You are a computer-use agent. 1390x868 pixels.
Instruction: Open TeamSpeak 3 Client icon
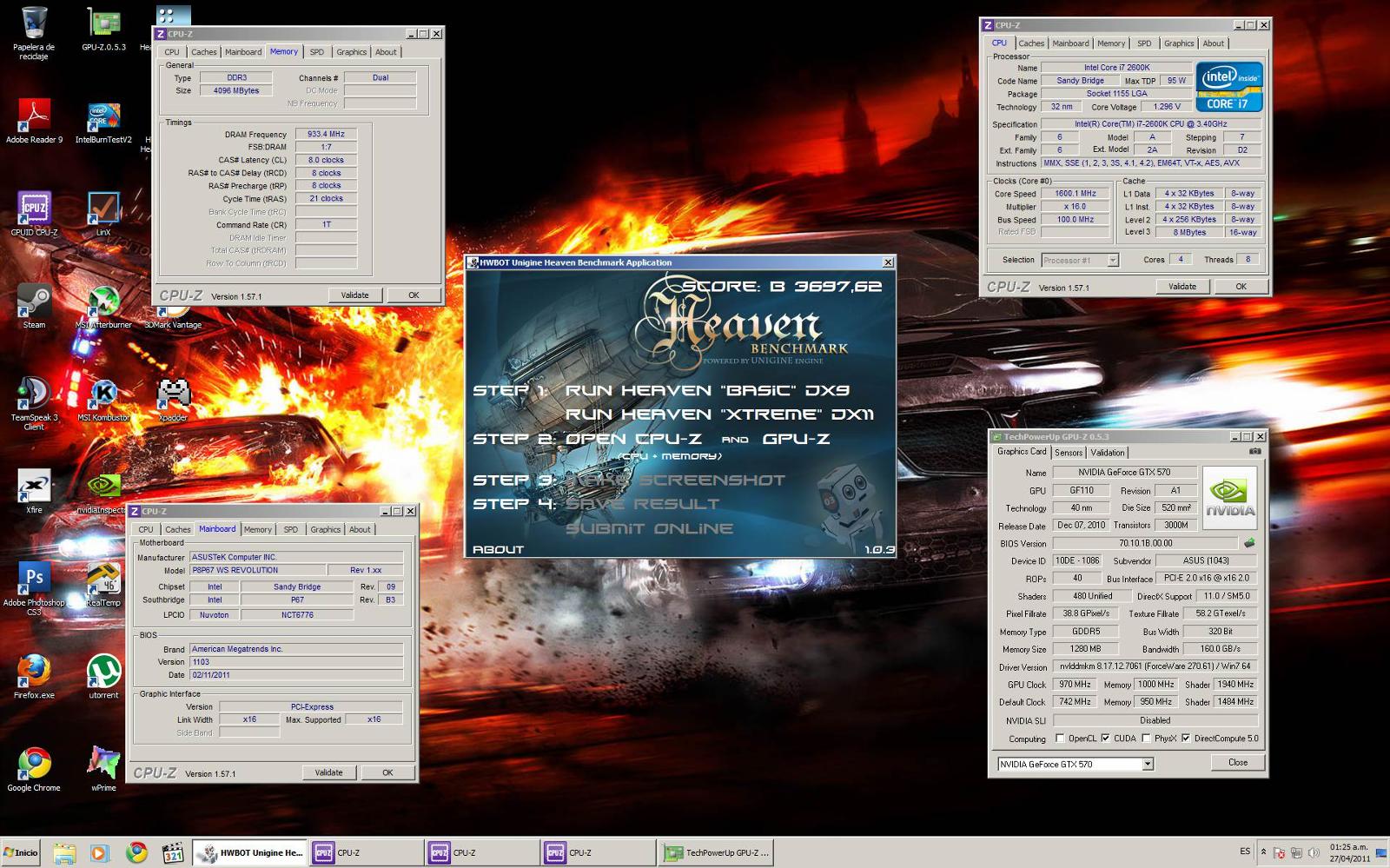[x=34, y=403]
